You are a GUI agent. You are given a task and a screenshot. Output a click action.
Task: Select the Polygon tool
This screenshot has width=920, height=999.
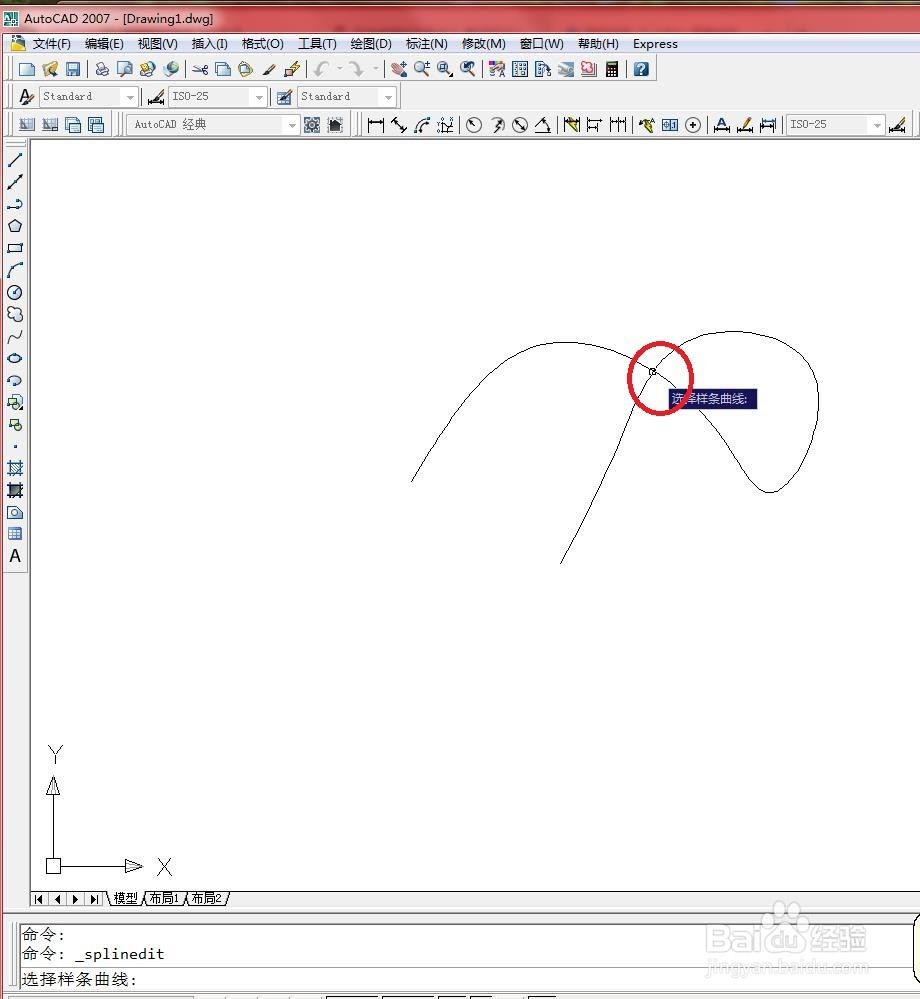(x=15, y=226)
